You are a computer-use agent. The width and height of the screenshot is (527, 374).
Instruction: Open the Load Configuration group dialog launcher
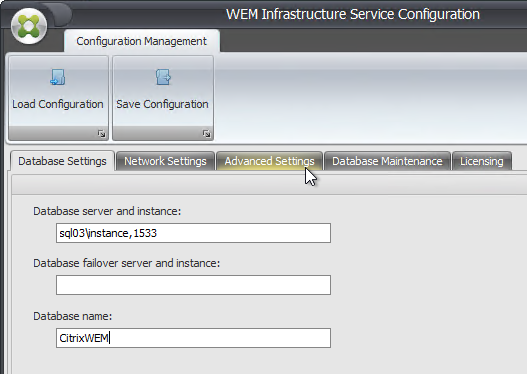point(102,134)
